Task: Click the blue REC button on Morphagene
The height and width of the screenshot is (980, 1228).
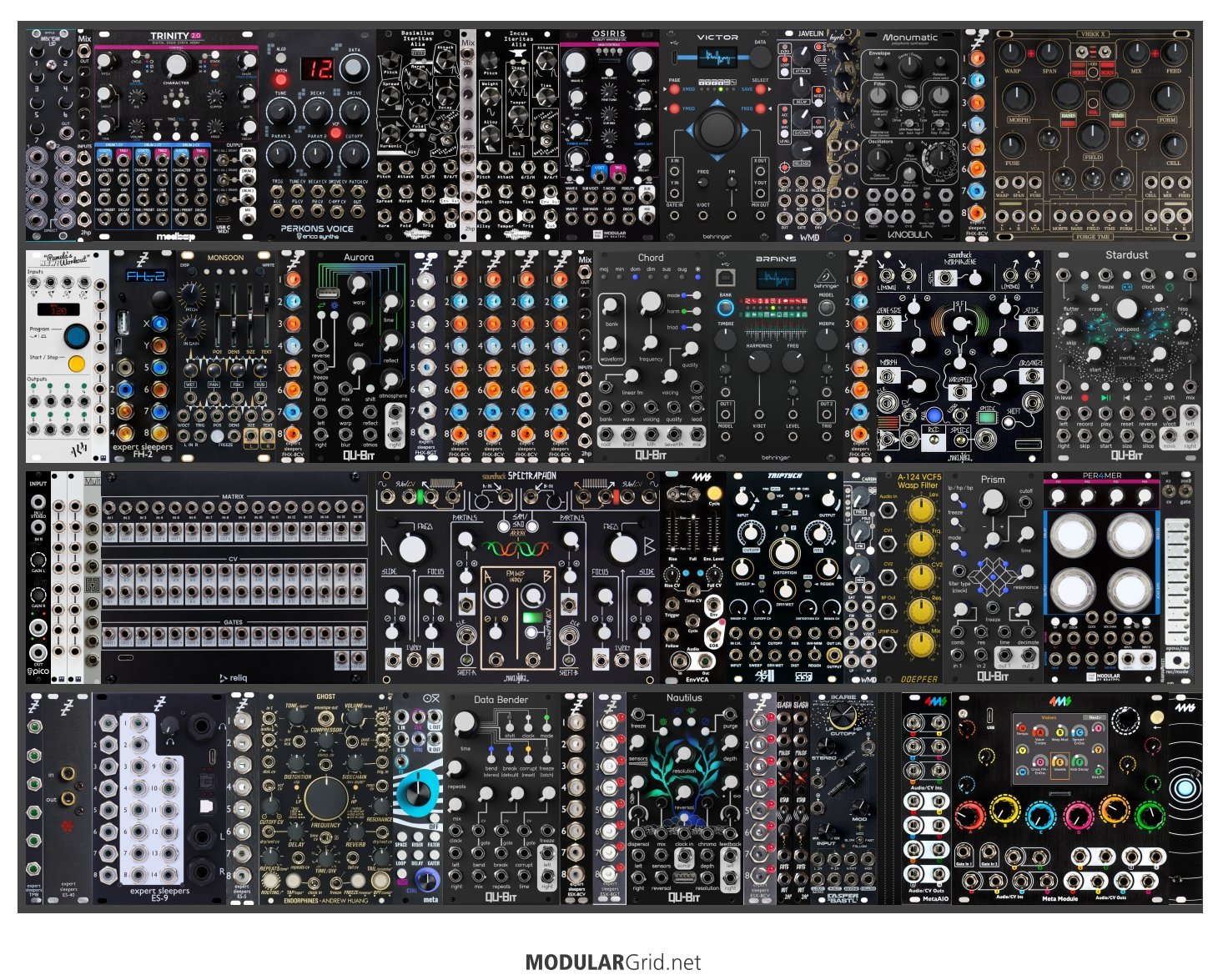Action: [934, 415]
